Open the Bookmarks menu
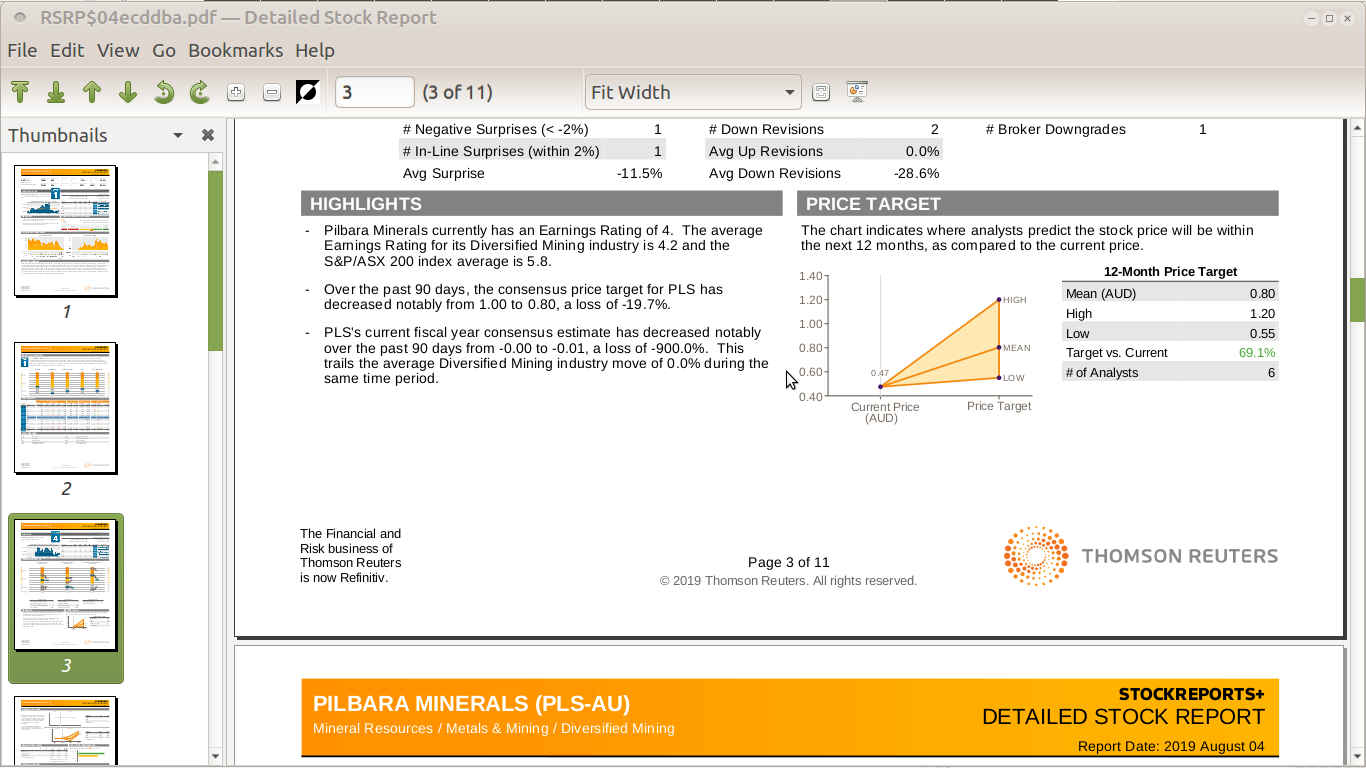Viewport: 1366px width, 768px height. coord(235,50)
